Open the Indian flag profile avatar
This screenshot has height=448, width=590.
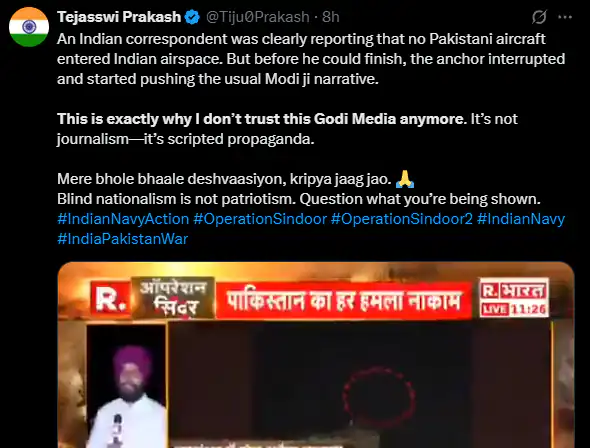[x=29, y=27]
